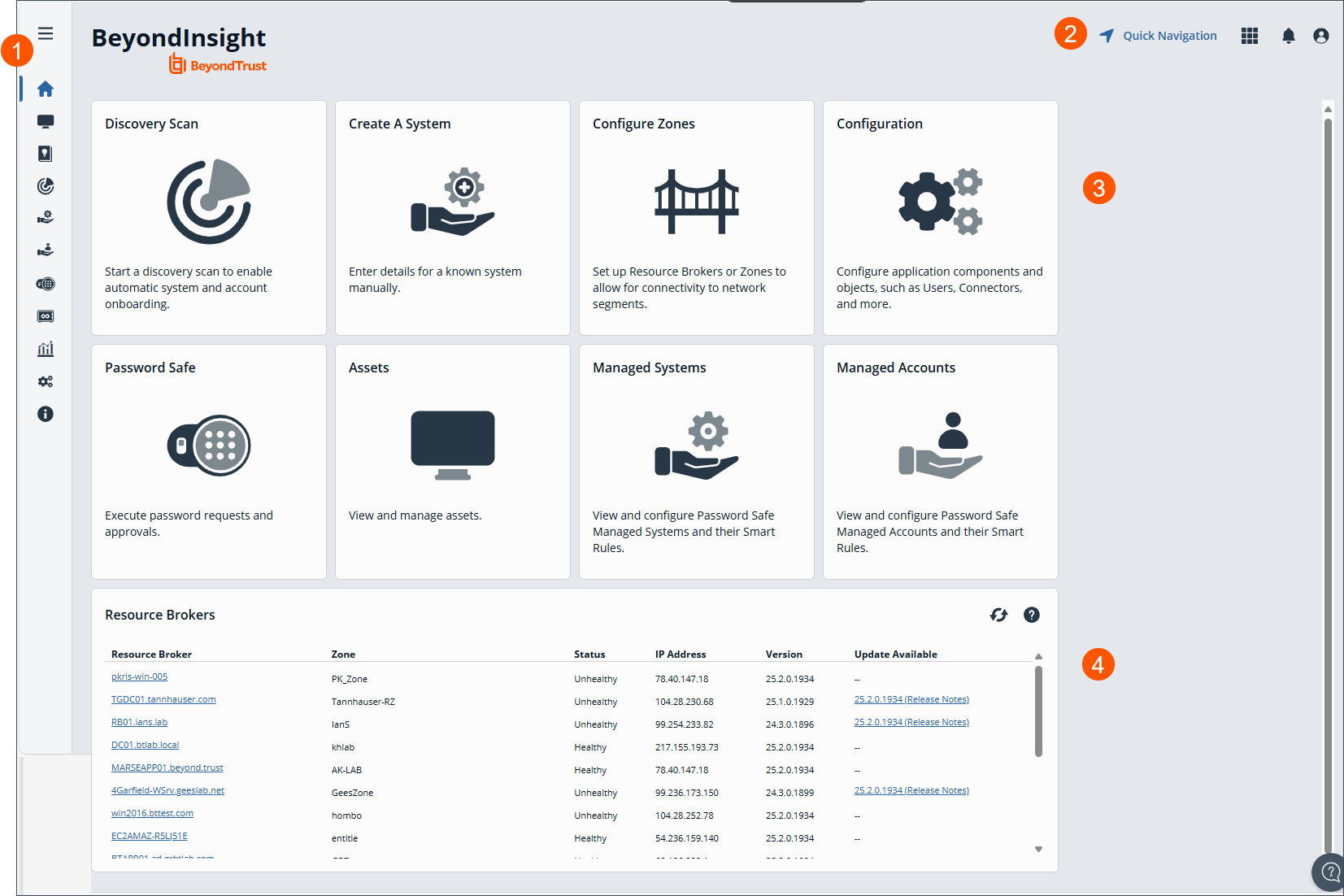The image size is (1344, 896).
Task: Select the IP address 217.155.193.73
Action: [687, 747]
